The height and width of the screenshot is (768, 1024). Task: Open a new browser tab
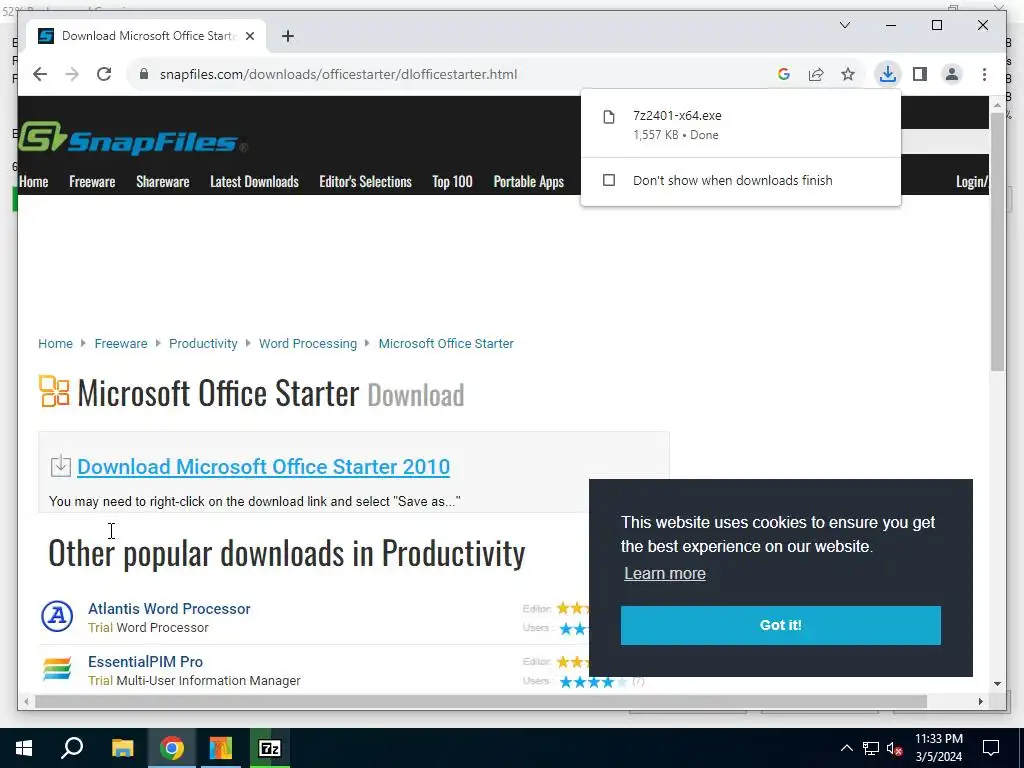[x=288, y=36]
